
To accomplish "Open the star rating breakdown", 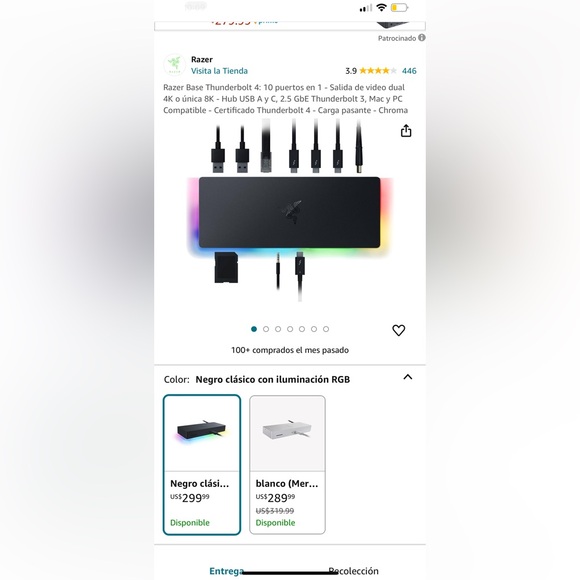I will coord(377,71).
